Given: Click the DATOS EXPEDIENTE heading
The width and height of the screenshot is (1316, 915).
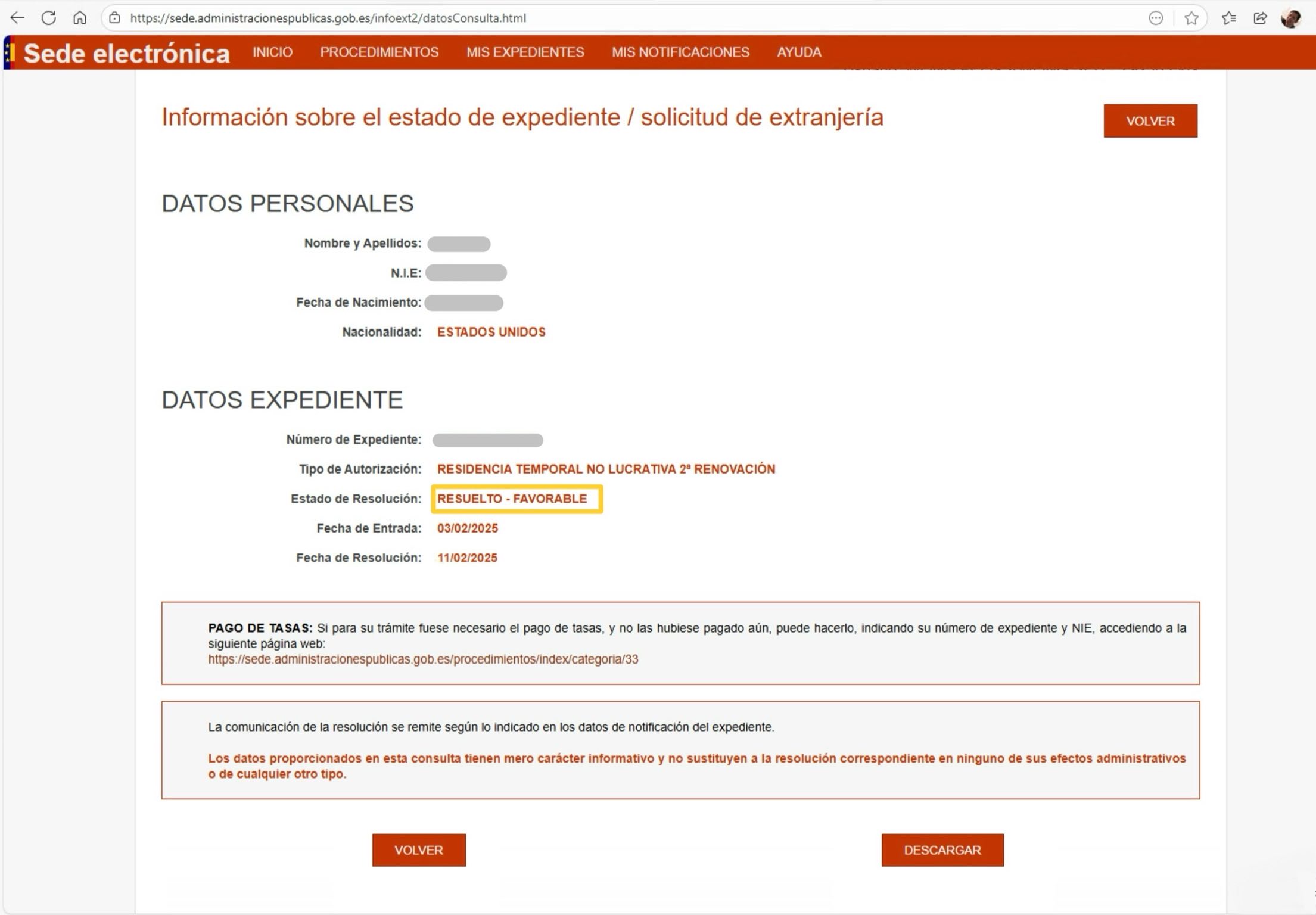Looking at the screenshot, I should coord(282,400).
